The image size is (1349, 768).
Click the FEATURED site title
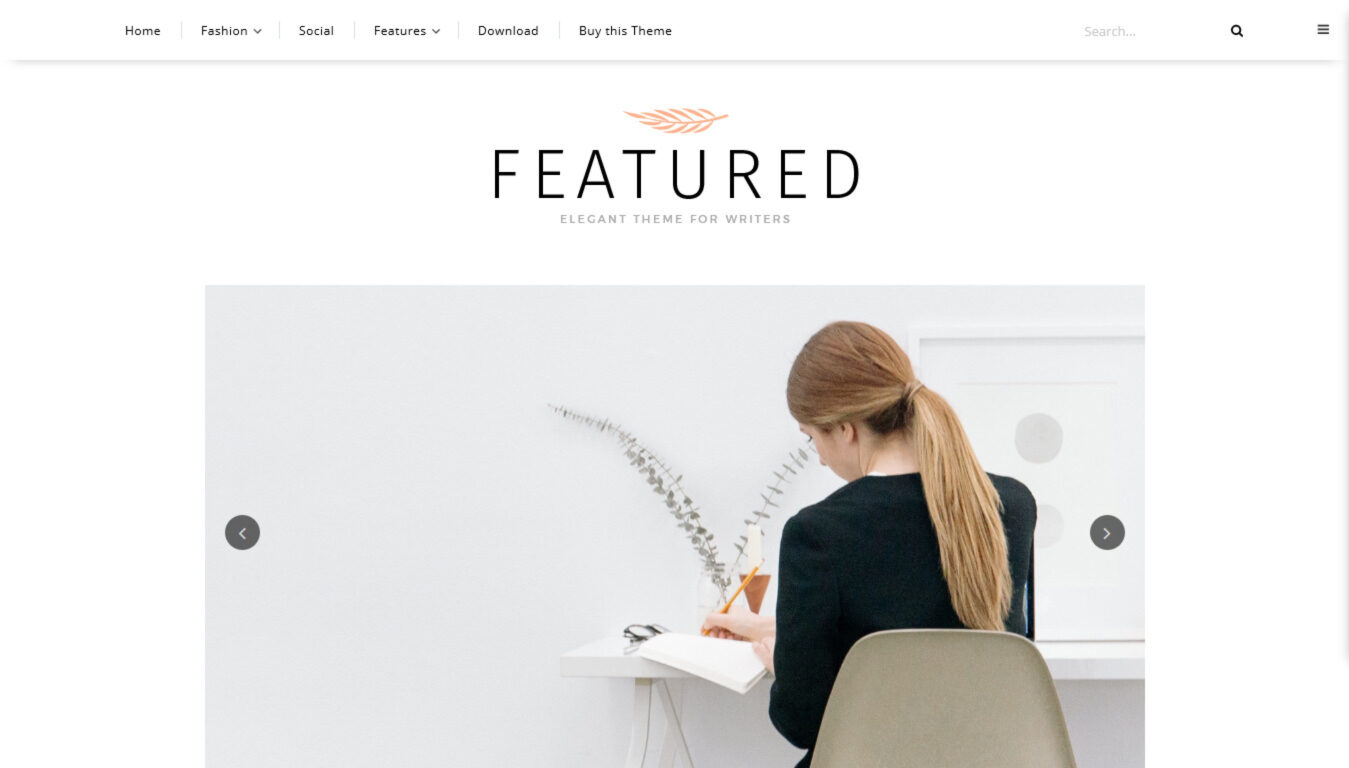pos(676,174)
